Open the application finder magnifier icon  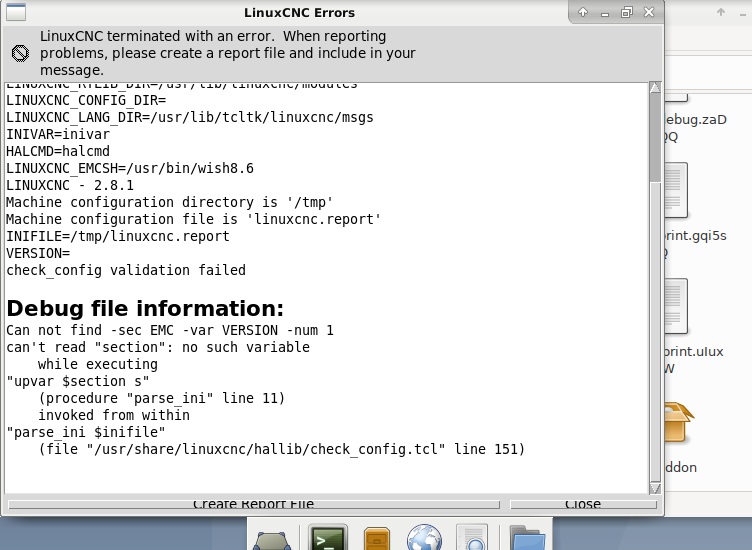click(472, 538)
